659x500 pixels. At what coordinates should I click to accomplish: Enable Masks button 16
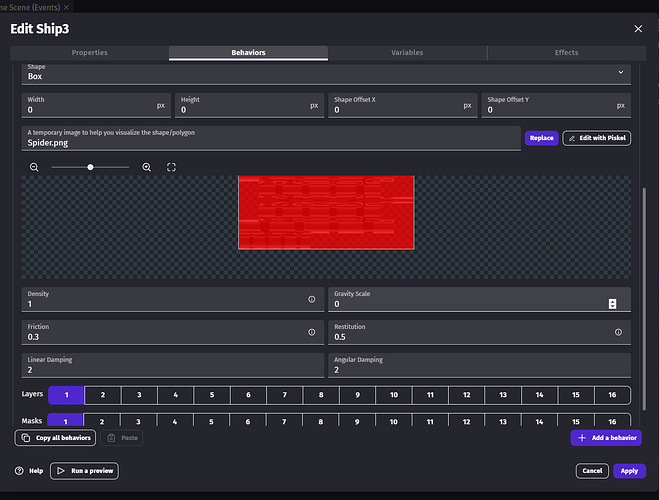tap(612, 420)
